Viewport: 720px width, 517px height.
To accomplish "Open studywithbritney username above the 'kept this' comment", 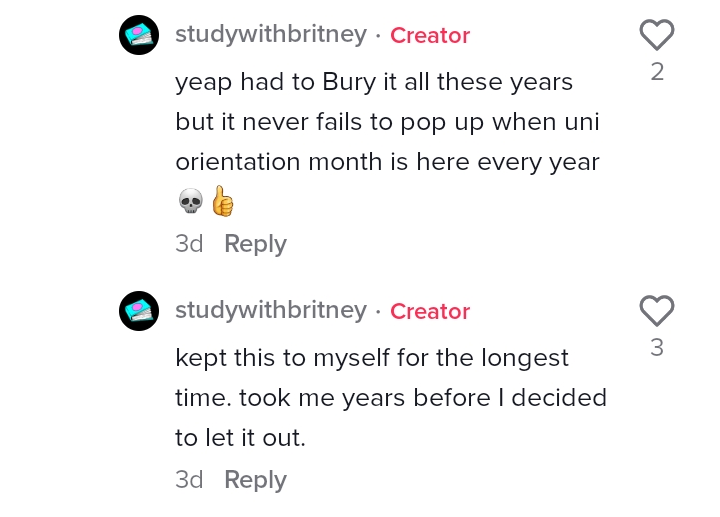I will (271, 310).
